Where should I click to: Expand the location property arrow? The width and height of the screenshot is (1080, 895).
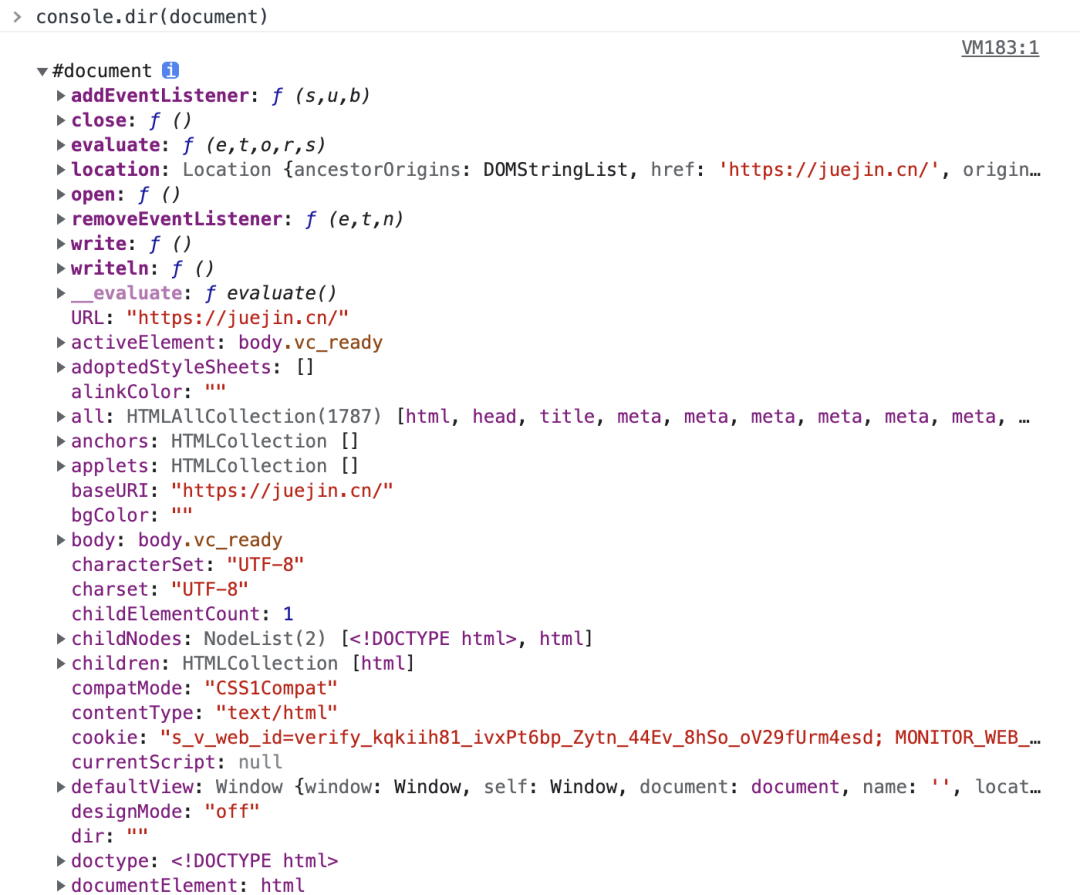tap(61, 169)
